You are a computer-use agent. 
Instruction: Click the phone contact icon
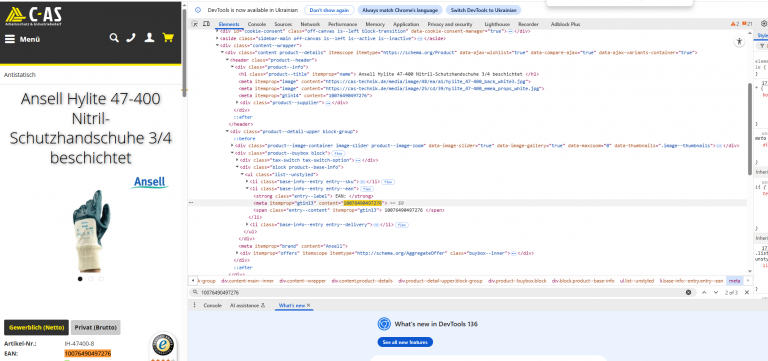(131, 38)
